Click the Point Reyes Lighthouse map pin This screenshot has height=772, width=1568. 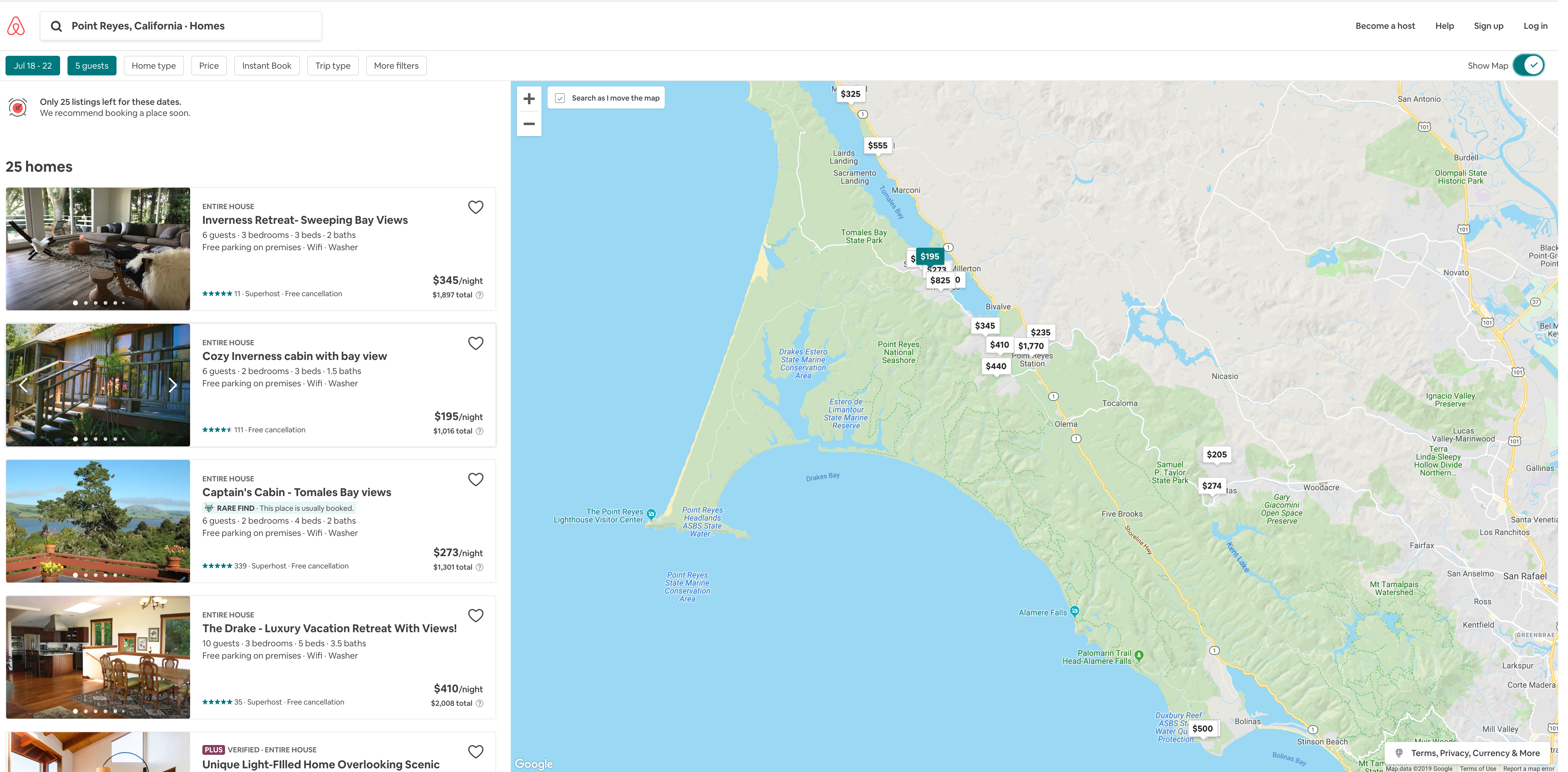click(x=651, y=514)
